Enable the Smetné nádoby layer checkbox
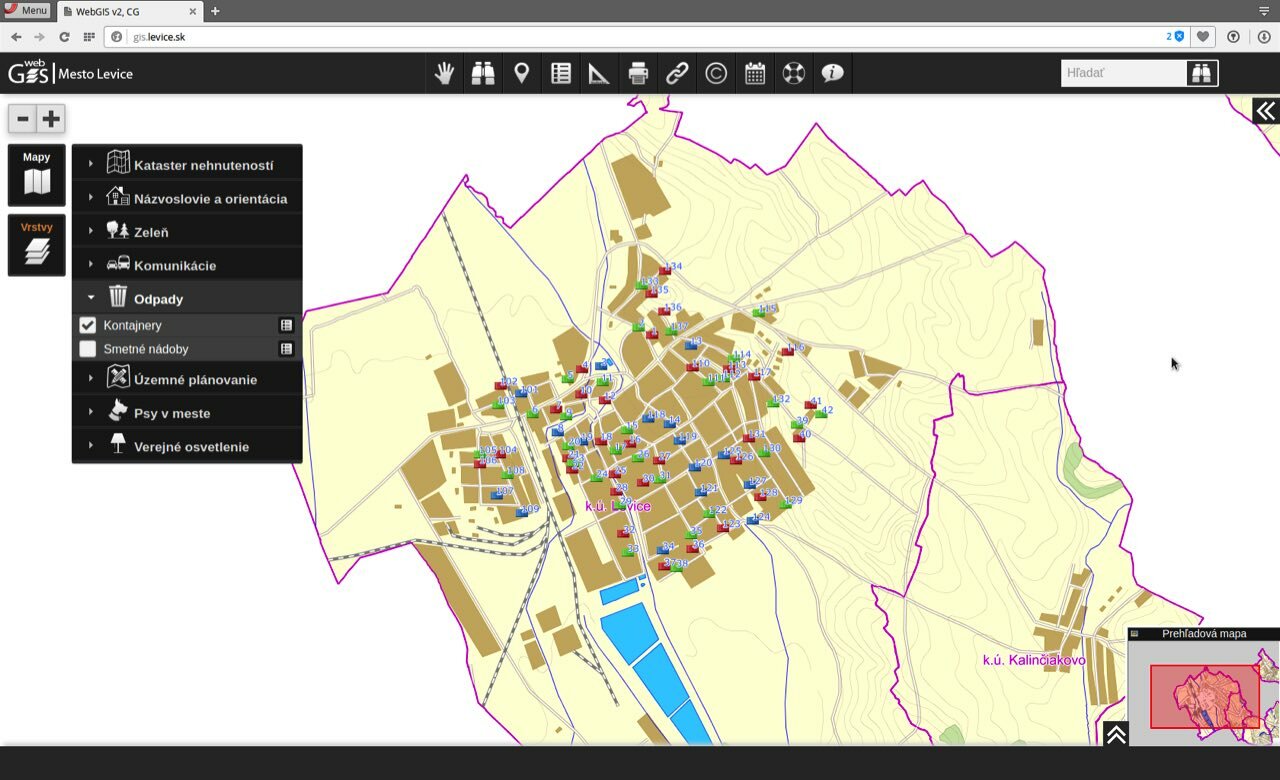 pyautogui.click(x=88, y=349)
